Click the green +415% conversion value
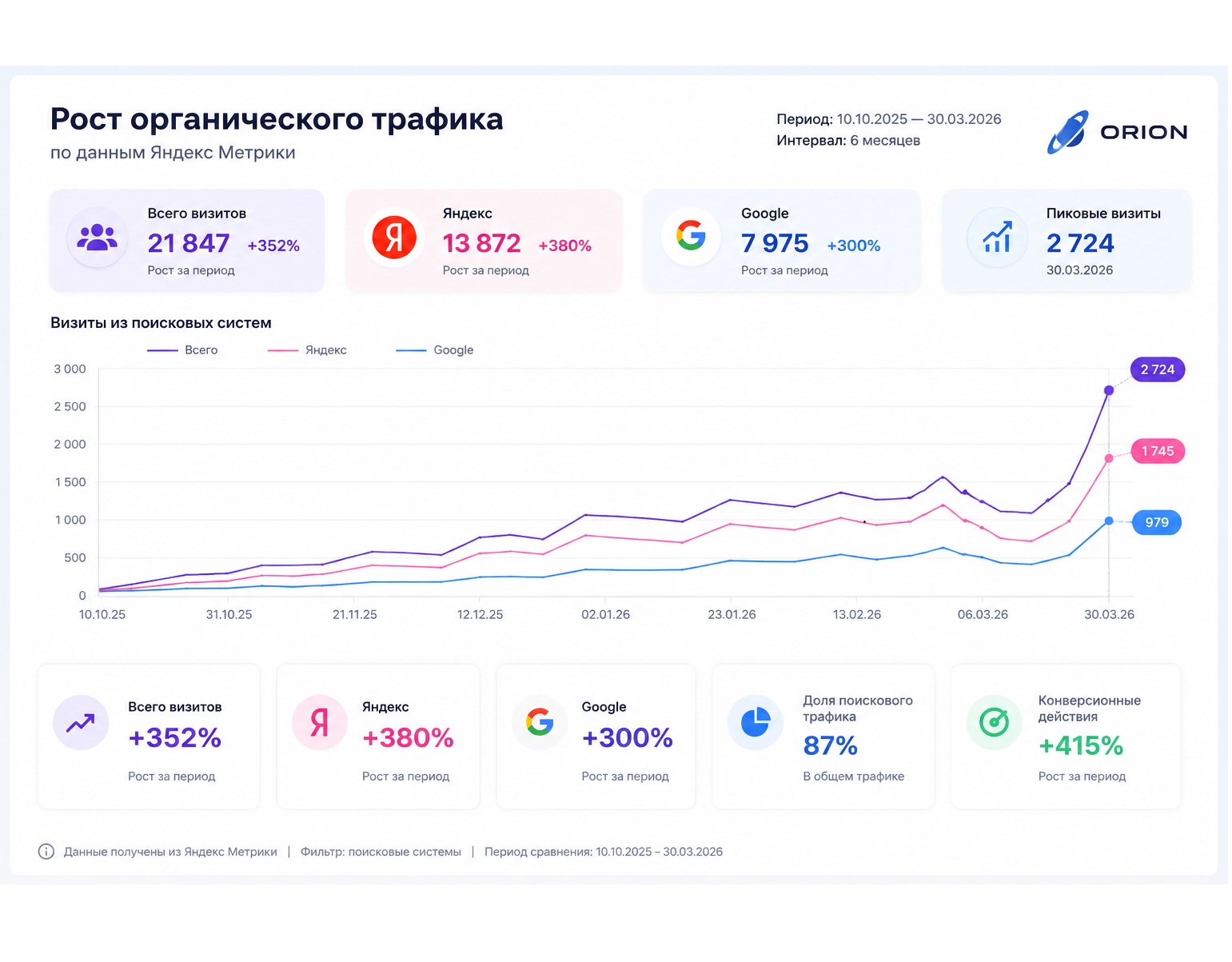 point(1081,746)
